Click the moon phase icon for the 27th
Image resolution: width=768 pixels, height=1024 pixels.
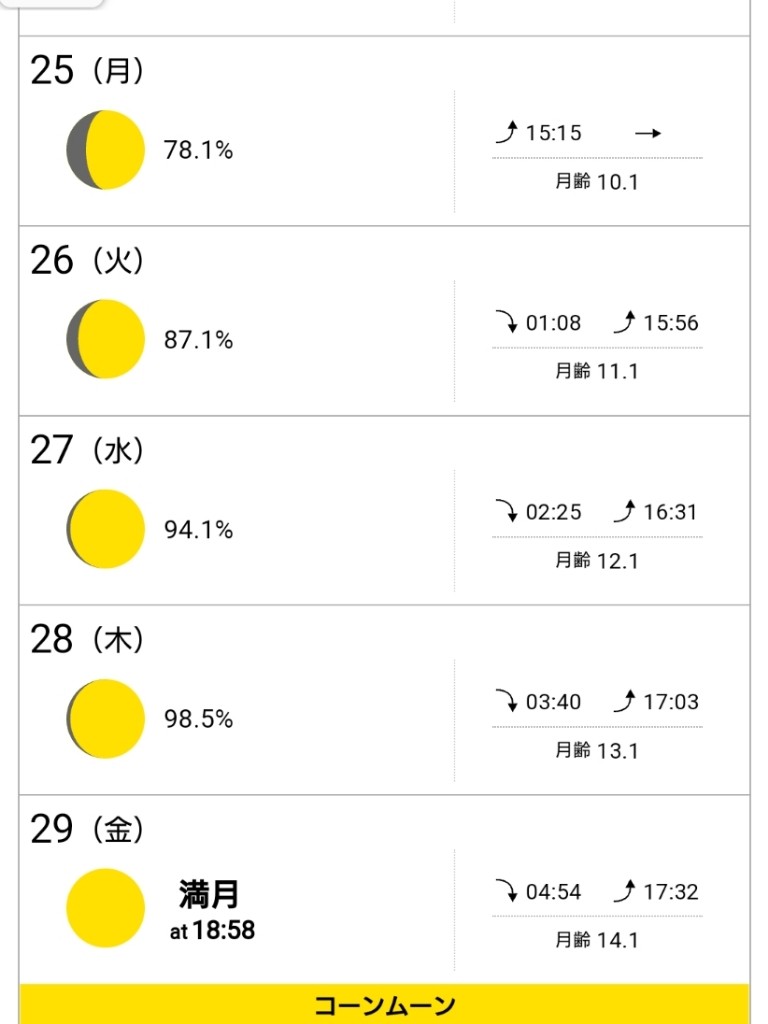point(105,528)
